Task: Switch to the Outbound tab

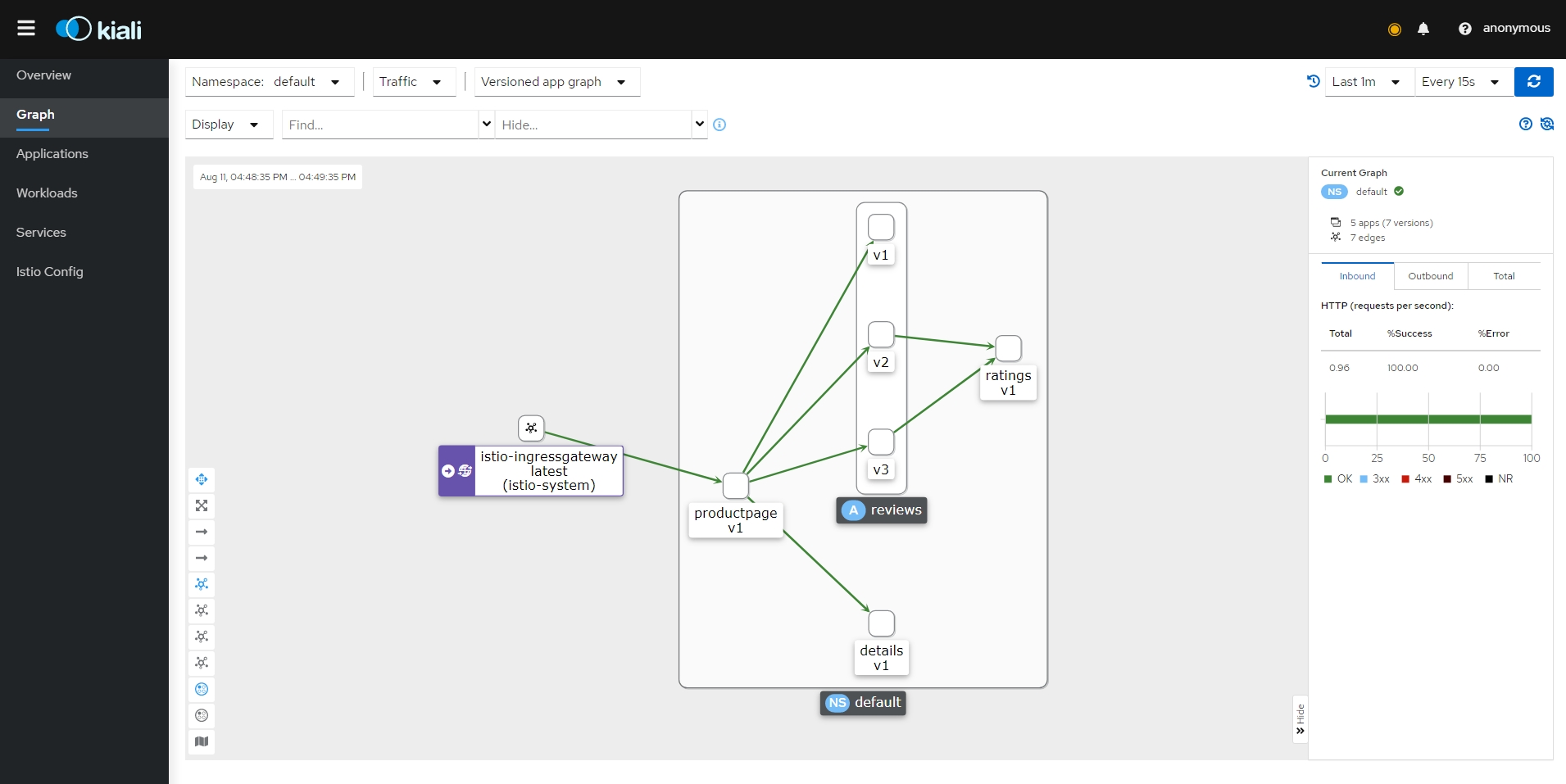Action: pyautogui.click(x=1430, y=276)
